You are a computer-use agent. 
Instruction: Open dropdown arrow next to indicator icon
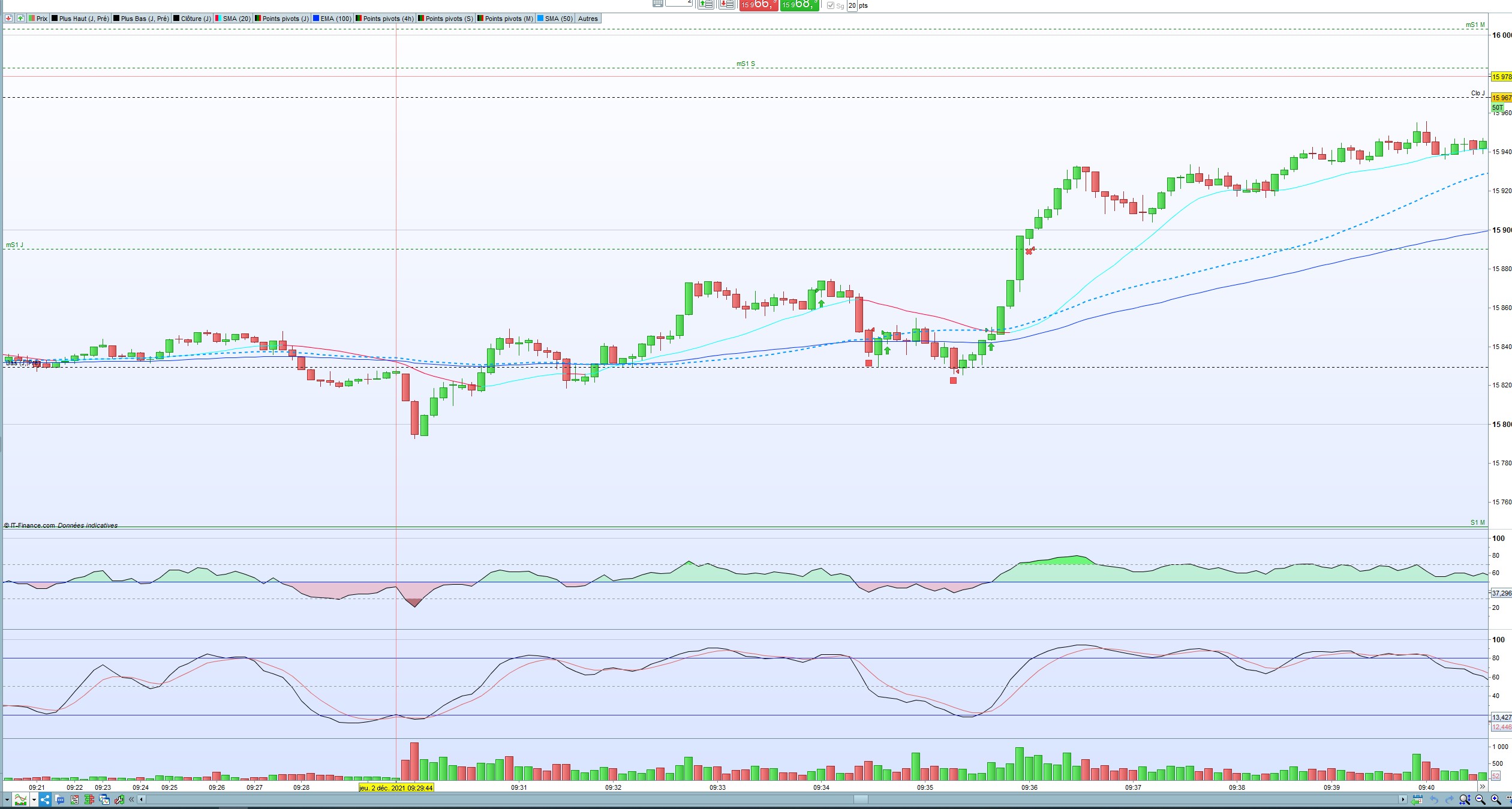click(34, 799)
